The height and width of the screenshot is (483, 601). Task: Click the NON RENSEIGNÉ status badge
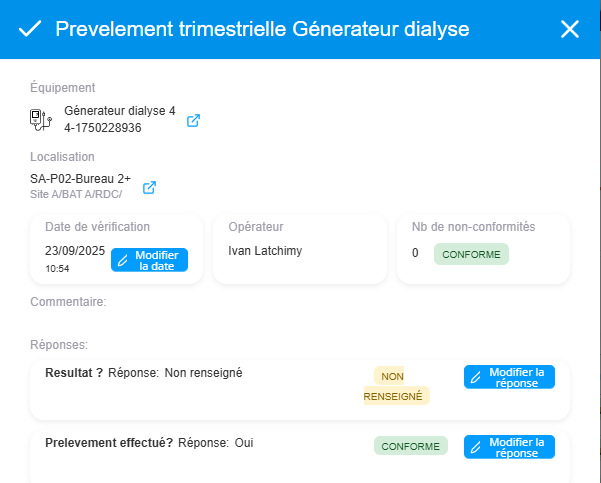[395, 386]
